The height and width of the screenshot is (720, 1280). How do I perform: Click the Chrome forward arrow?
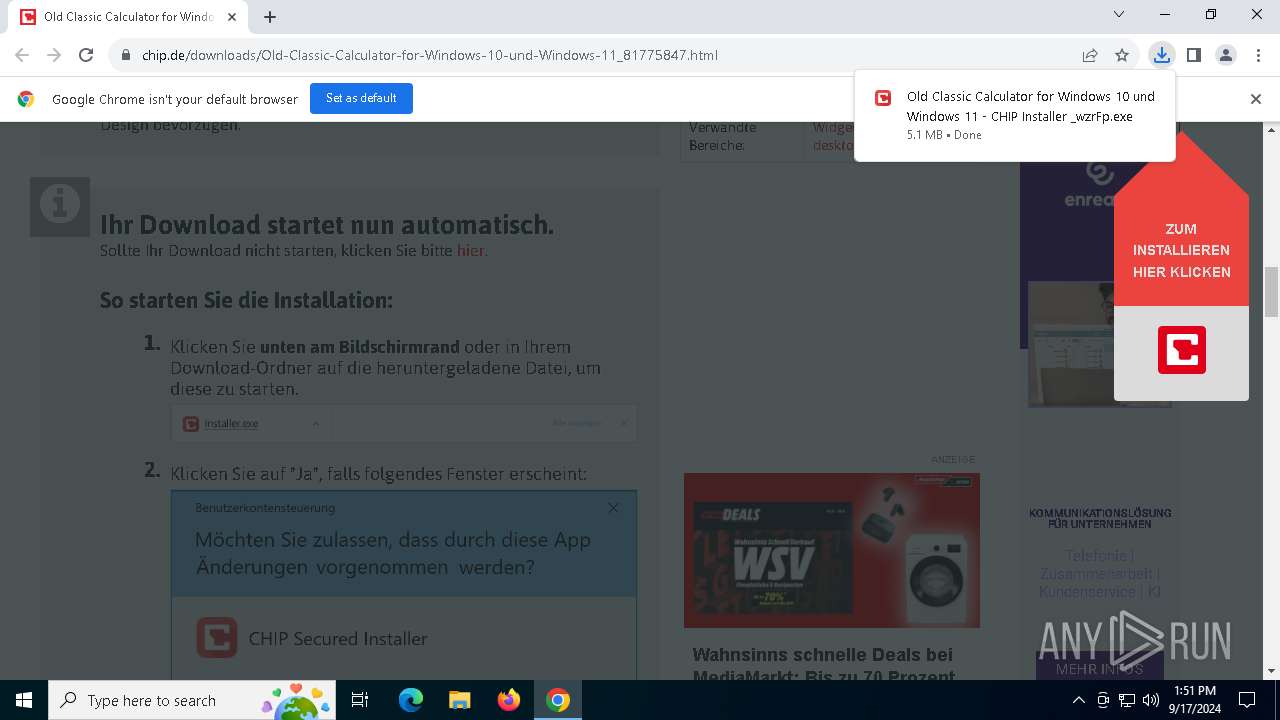point(54,55)
